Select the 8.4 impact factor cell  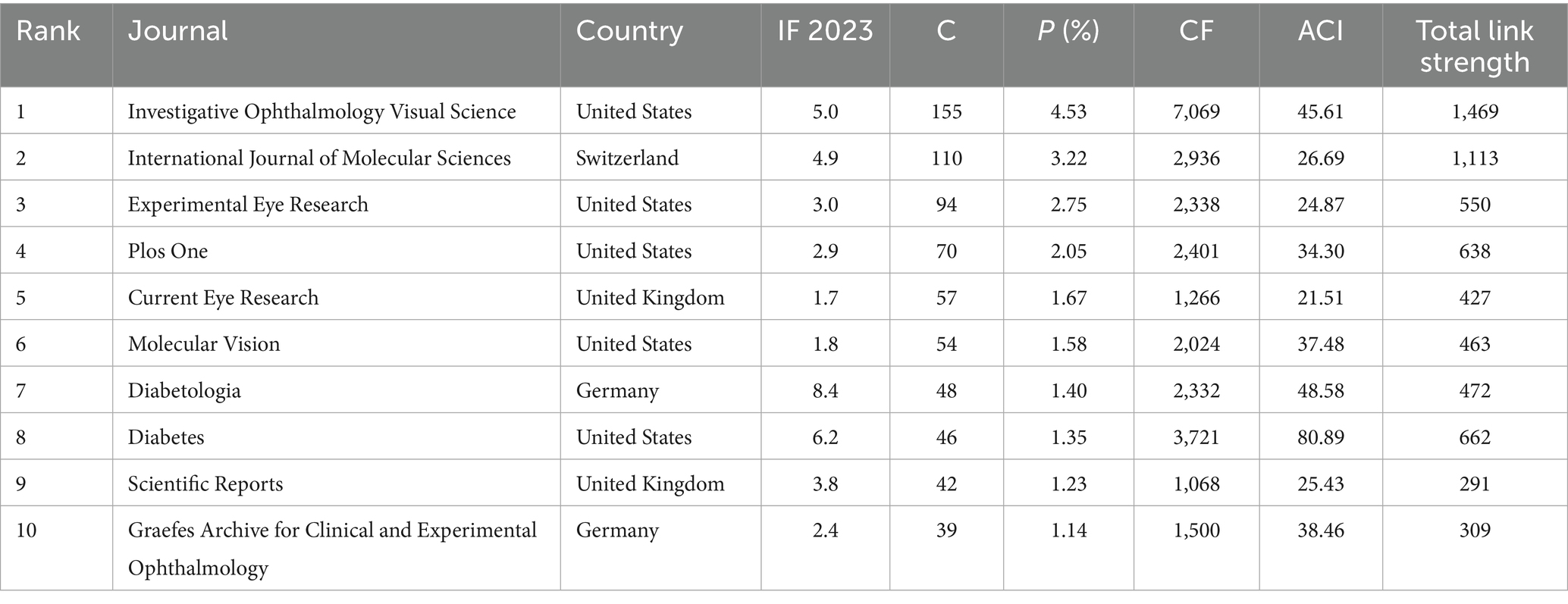point(825,390)
